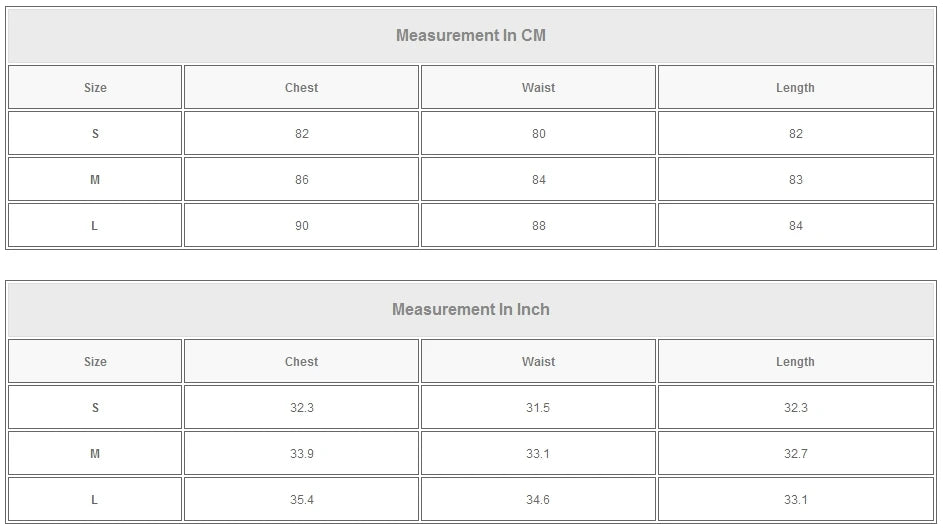Click the chest value 86 for size M
Viewport: 943px width, 530px height.
click(301, 180)
